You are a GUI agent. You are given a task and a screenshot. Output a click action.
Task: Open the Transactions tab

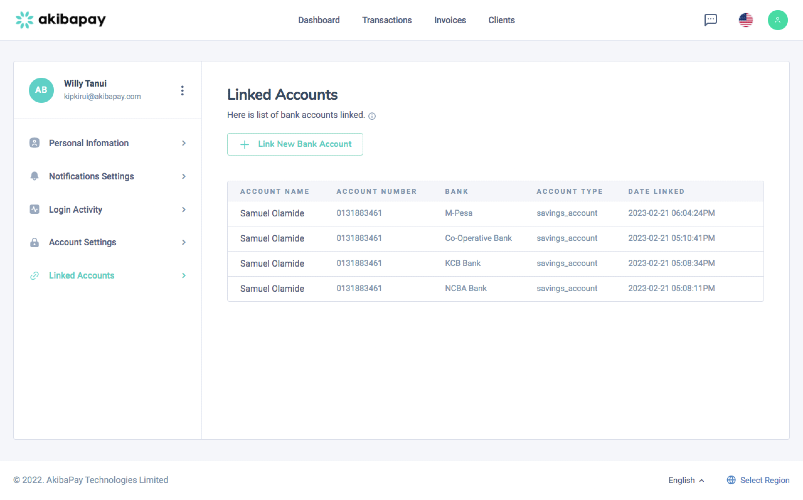pyautogui.click(x=387, y=20)
